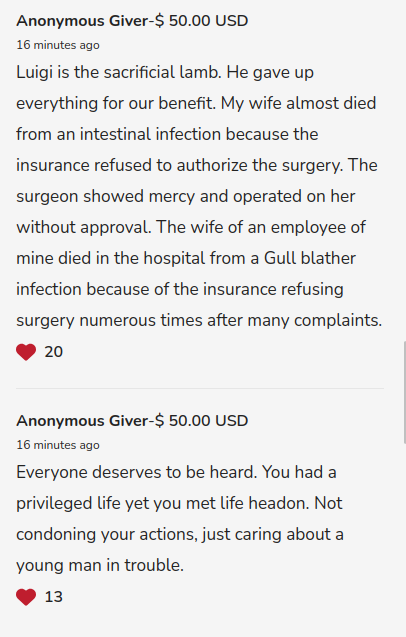Click the like count 20
The height and width of the screenshot is (637, 406).
(54, 352)
